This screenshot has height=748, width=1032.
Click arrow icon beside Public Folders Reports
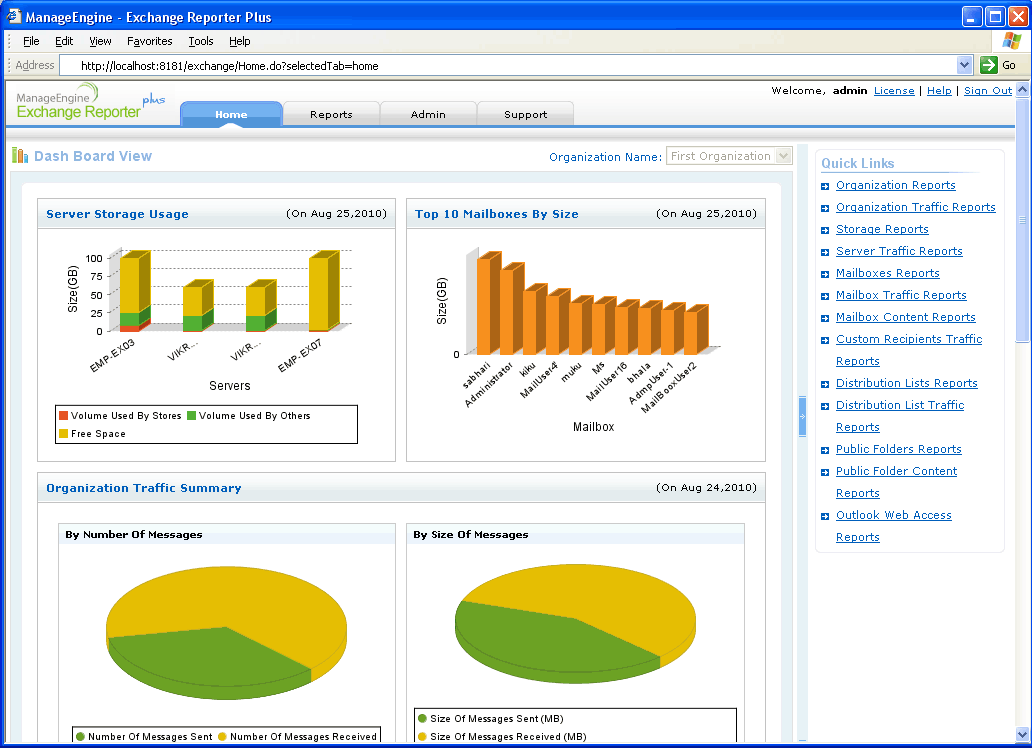coord(825,450)
